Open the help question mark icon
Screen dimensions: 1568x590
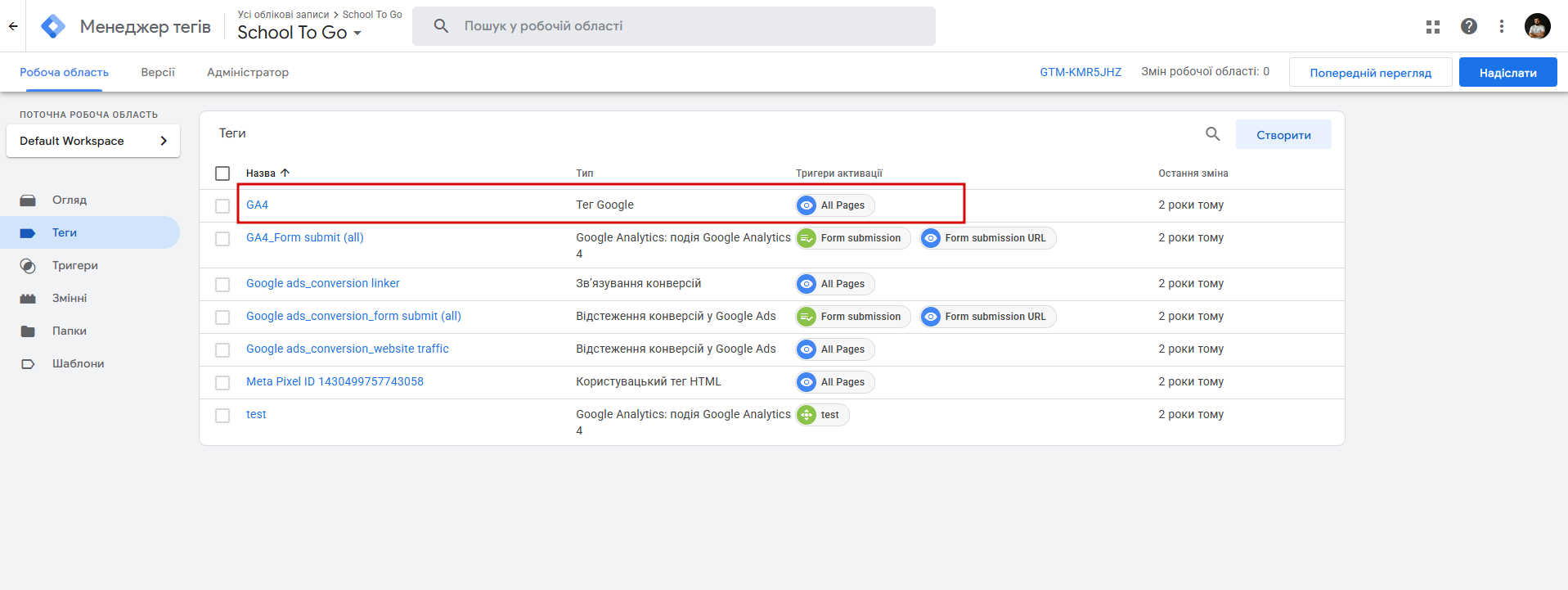tap(1469, 26)
